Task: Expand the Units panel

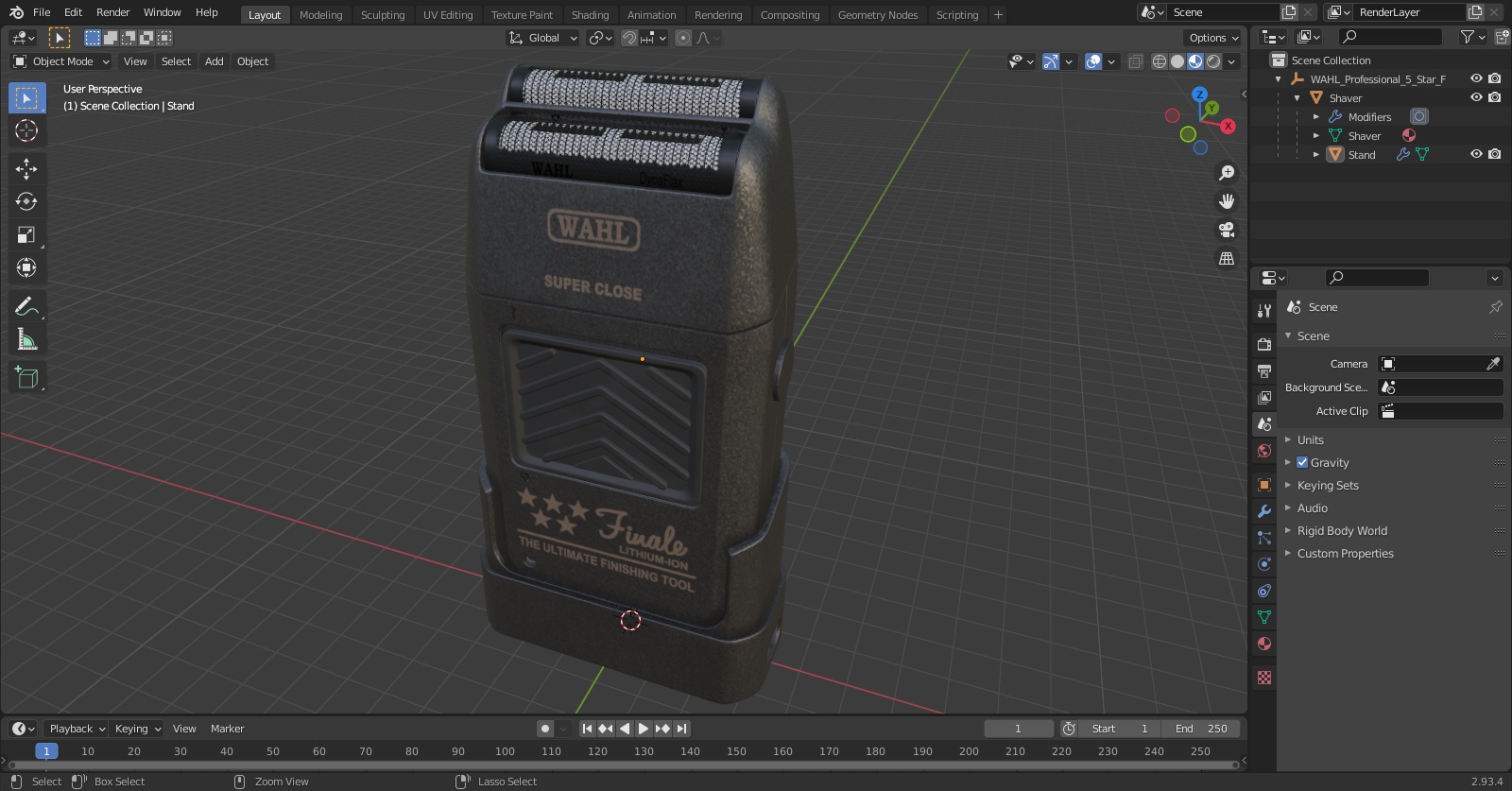Action: 1310,439
